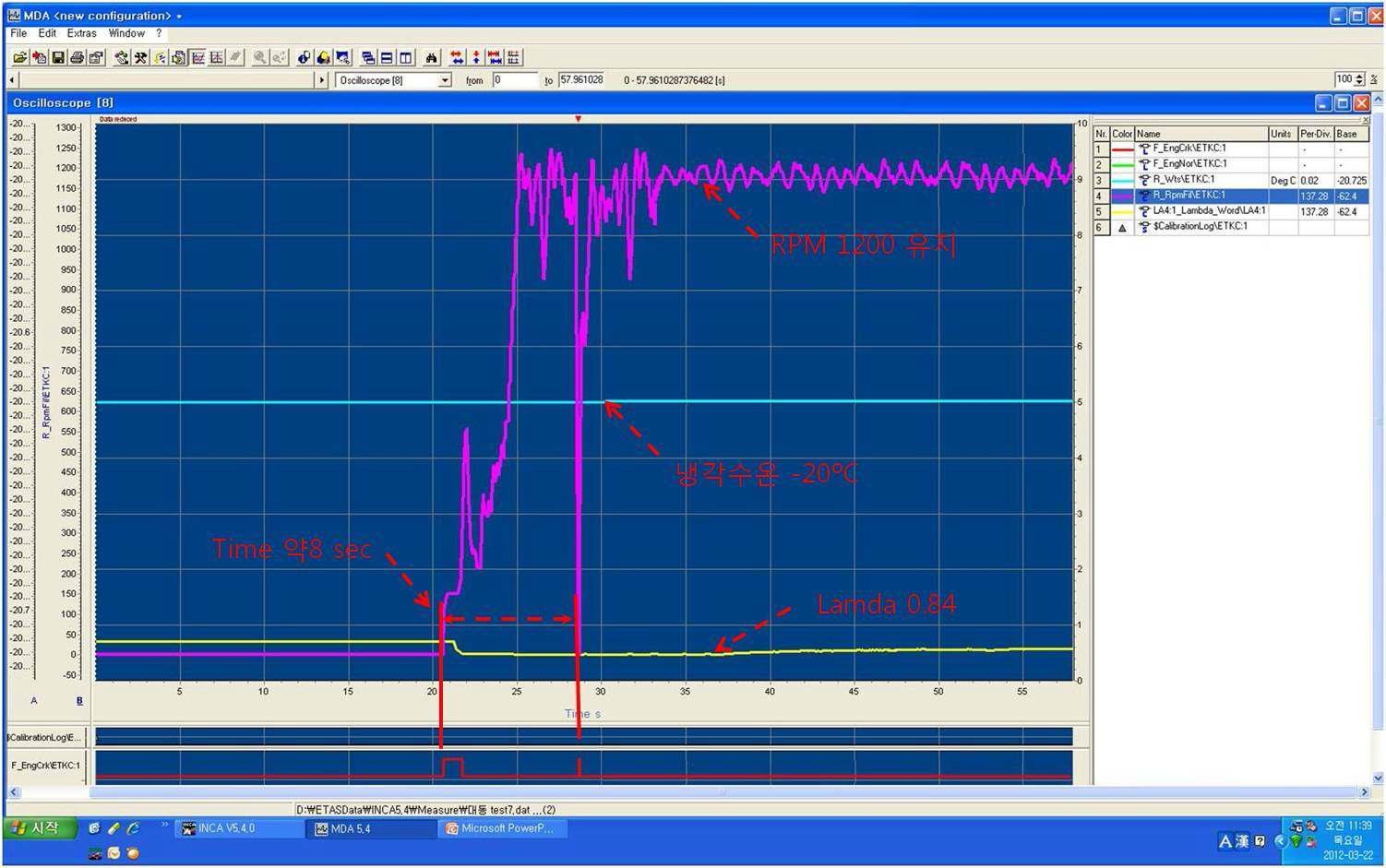1386x868 pixels.
Task: Open the File menu
Action: [x=18, y=33]
